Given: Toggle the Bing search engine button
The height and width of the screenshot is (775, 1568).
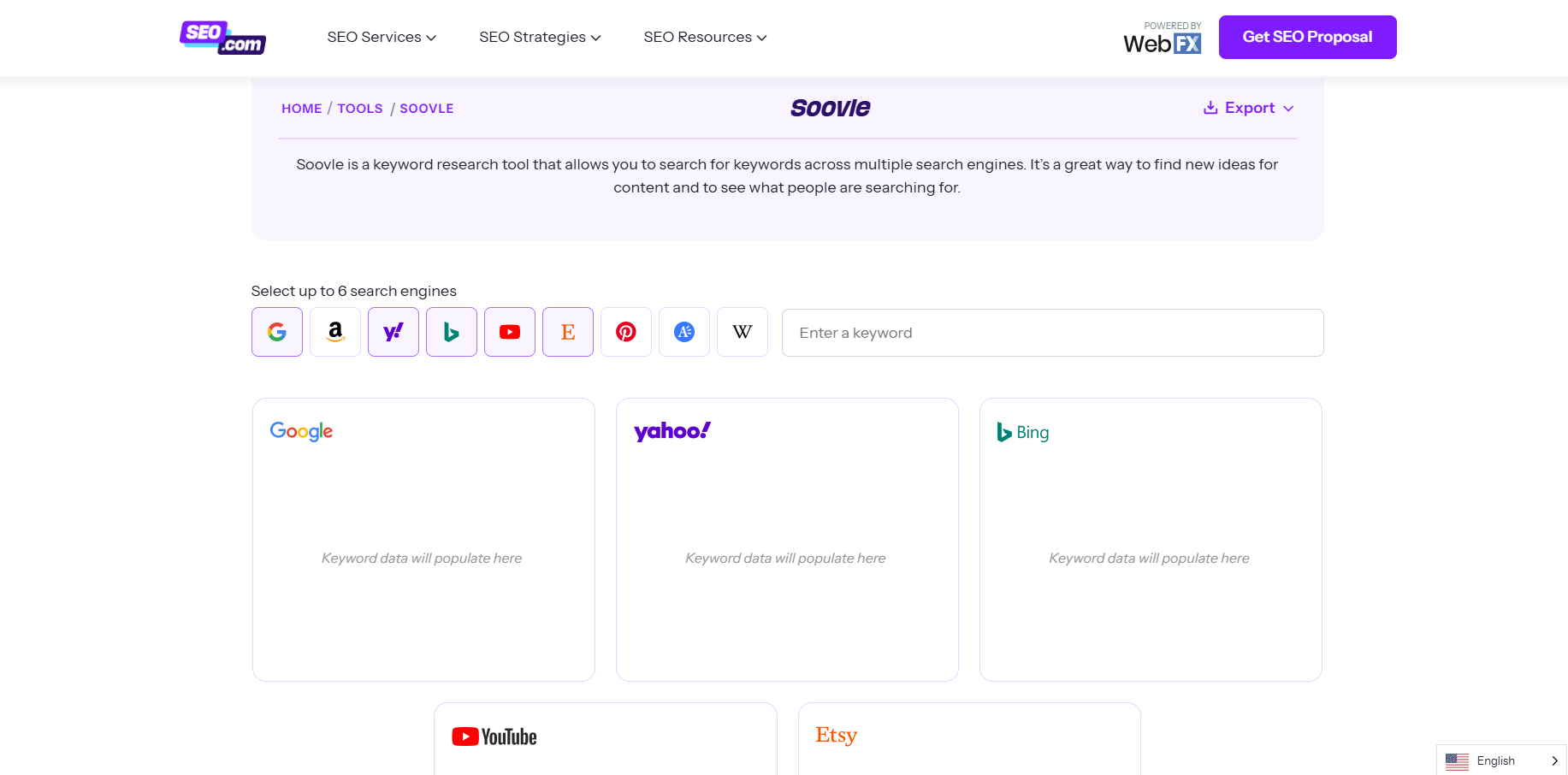Looking at the screenshot, I should click(x=452, y=332).
